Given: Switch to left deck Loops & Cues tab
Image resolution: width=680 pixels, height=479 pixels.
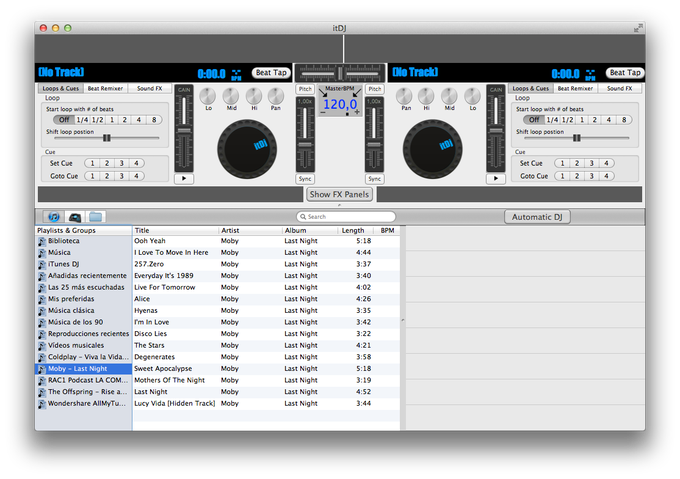Looking at the screenshot, I should [x=61, y=88].
